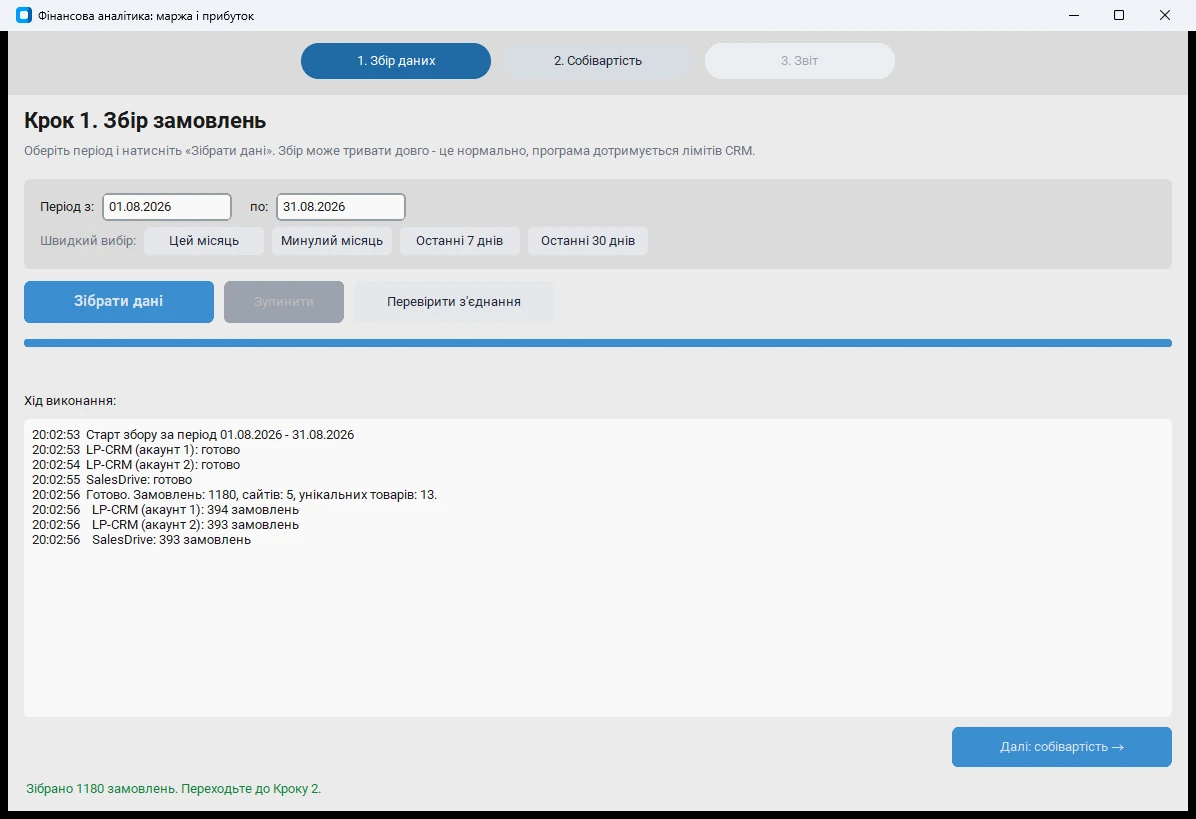Click log line «LP-CRM (акаунт 1): 394 замовлень»
The width and height of the screenshot is (1196, 819).
pos(166,509)
